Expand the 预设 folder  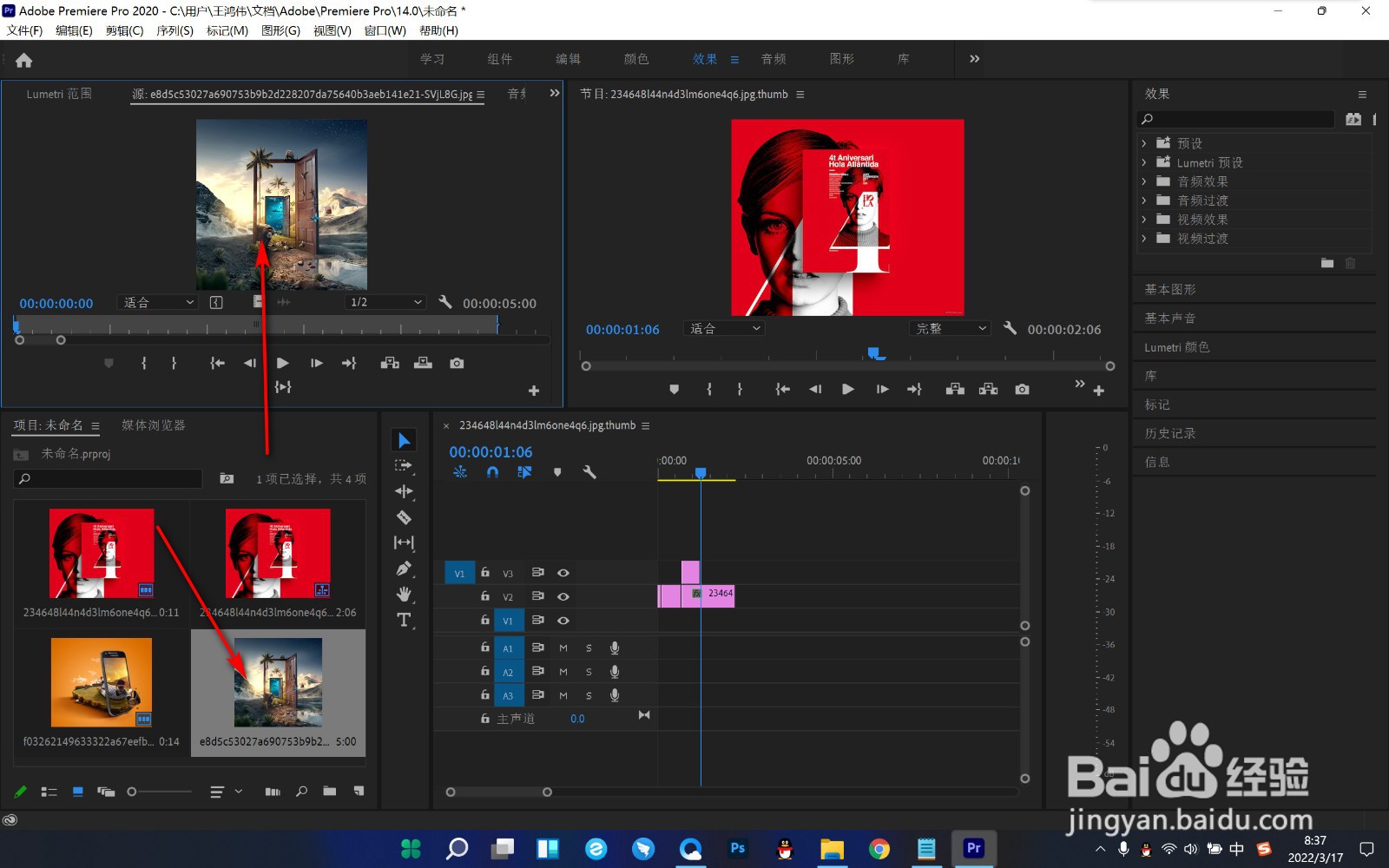pyautogui.click(x=1144, y=143)
